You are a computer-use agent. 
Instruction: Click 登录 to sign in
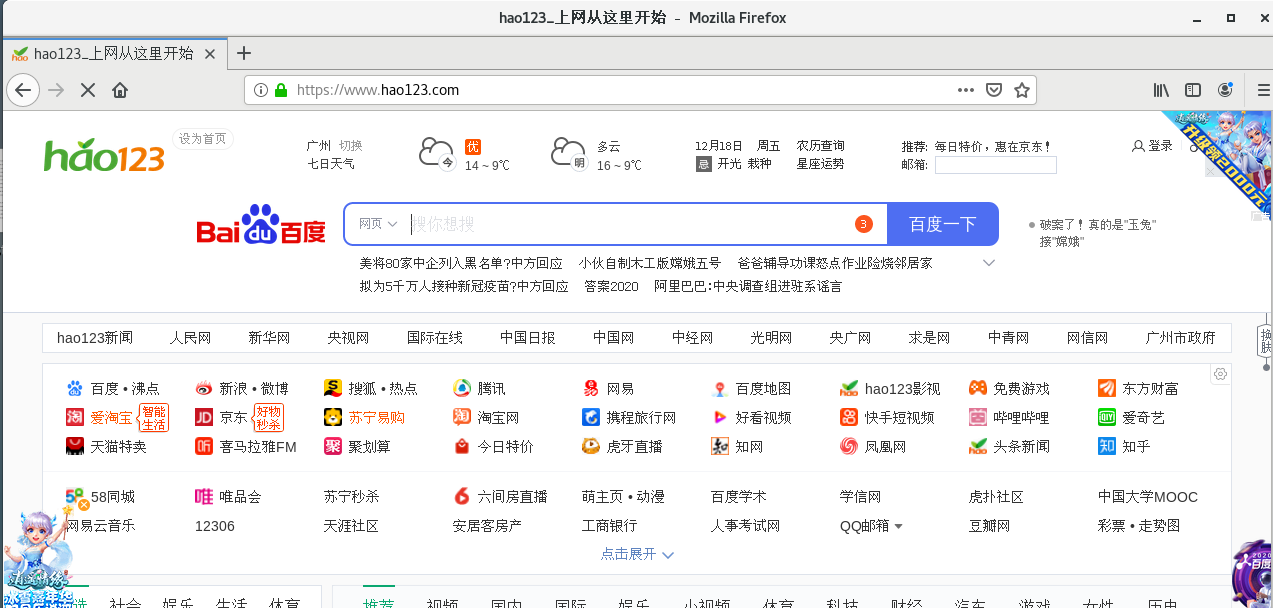click(x=1153, y=145)
